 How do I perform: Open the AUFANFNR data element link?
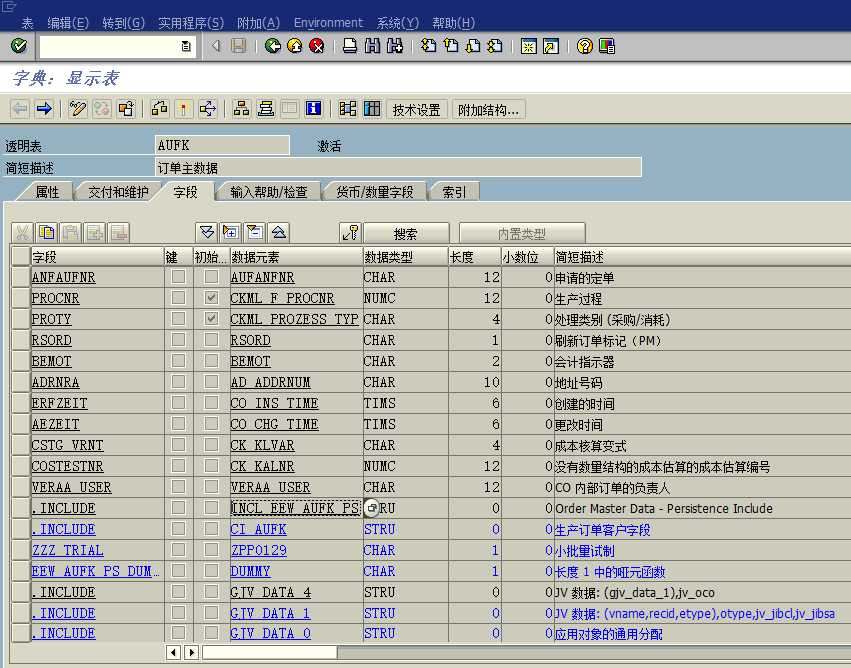262,277
